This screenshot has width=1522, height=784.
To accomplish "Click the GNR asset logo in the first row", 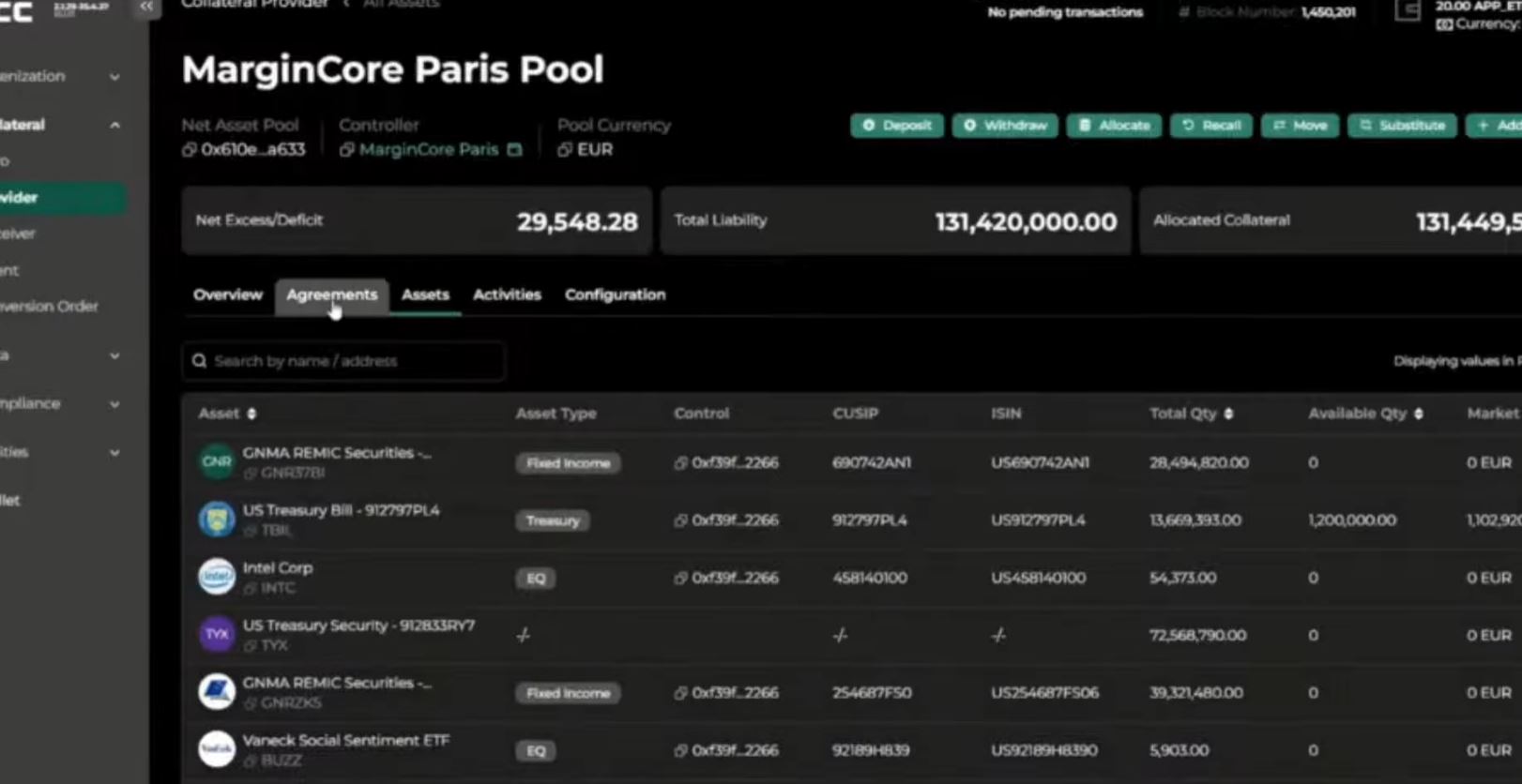I will pyautogui.click(x=217, y=461).
